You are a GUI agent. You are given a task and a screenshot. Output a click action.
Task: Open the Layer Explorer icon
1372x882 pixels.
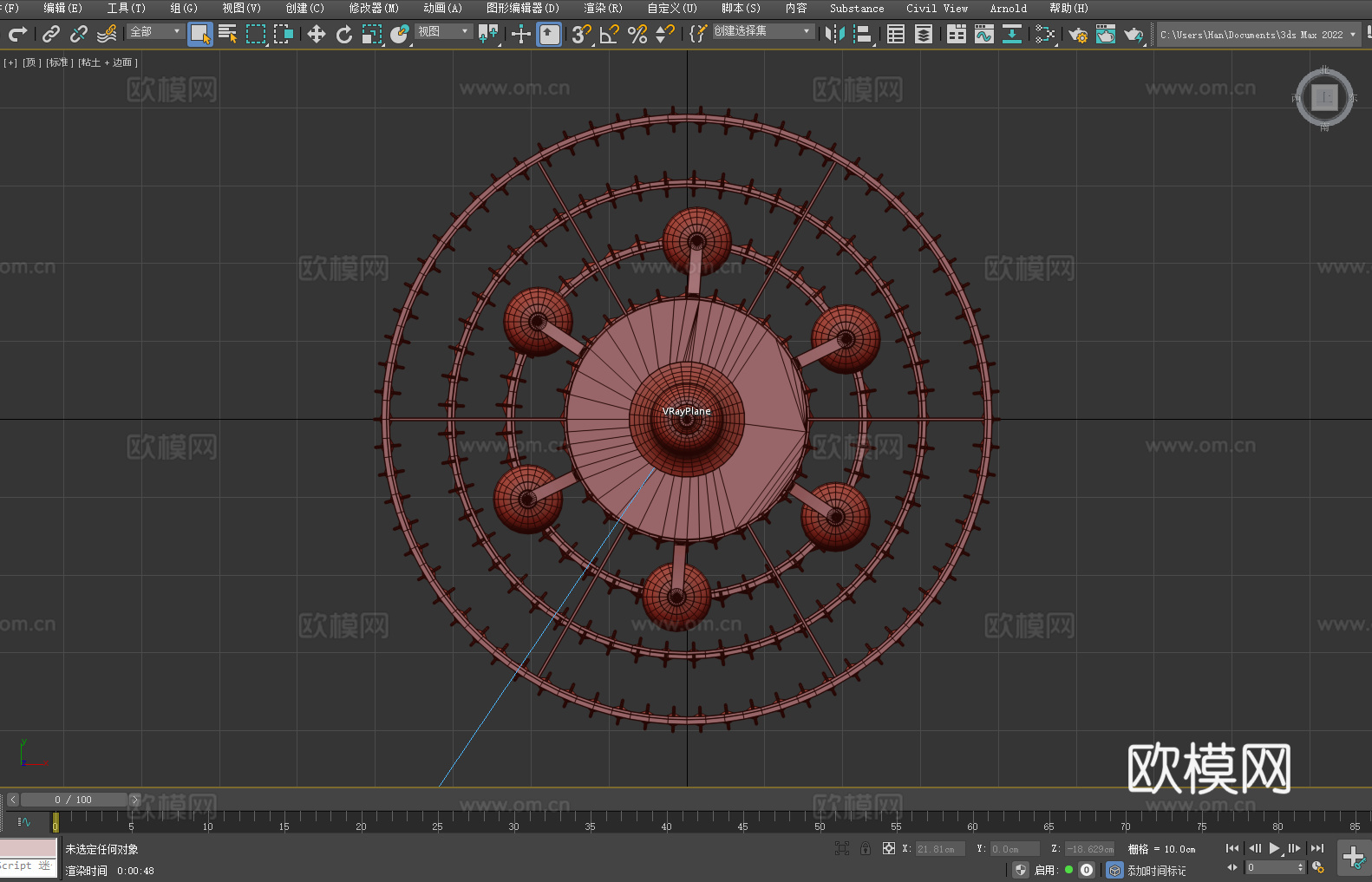click(x=924, y=34)
